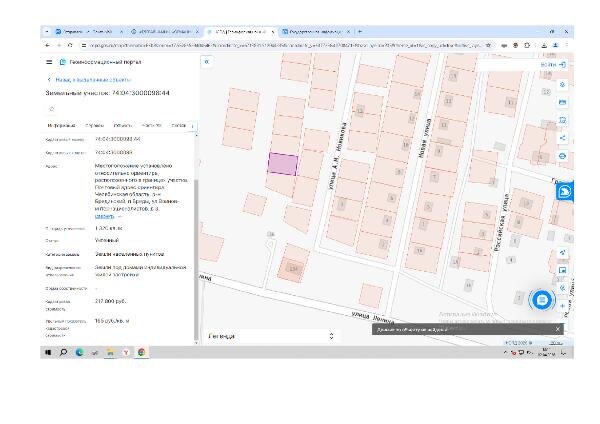This screenshot has width=600, height=424.
Task: Open the first info tab of parcel card
Action: pyautogui.click(x=61, y=126)
